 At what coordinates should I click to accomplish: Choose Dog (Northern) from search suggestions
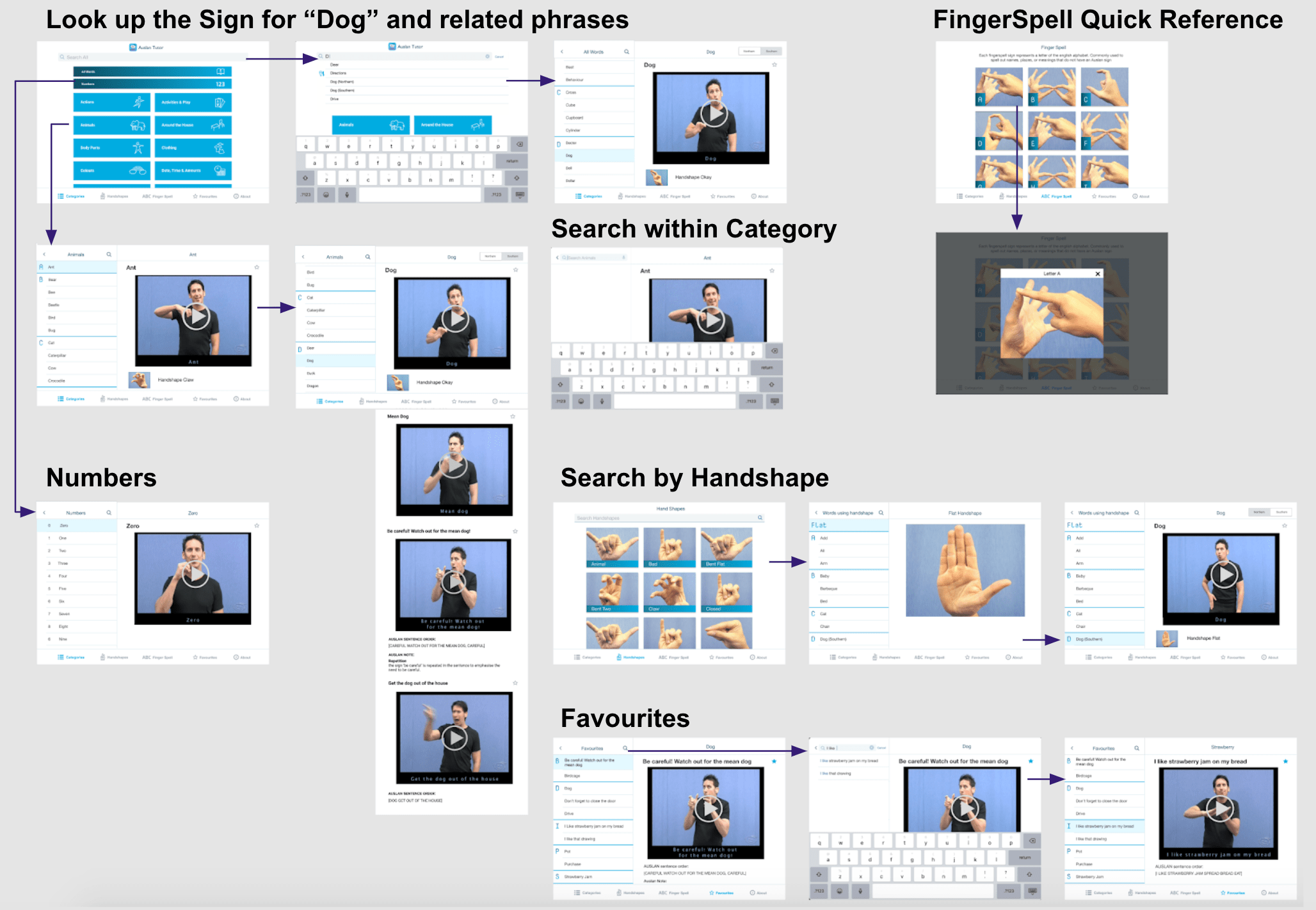click(342, 82)
